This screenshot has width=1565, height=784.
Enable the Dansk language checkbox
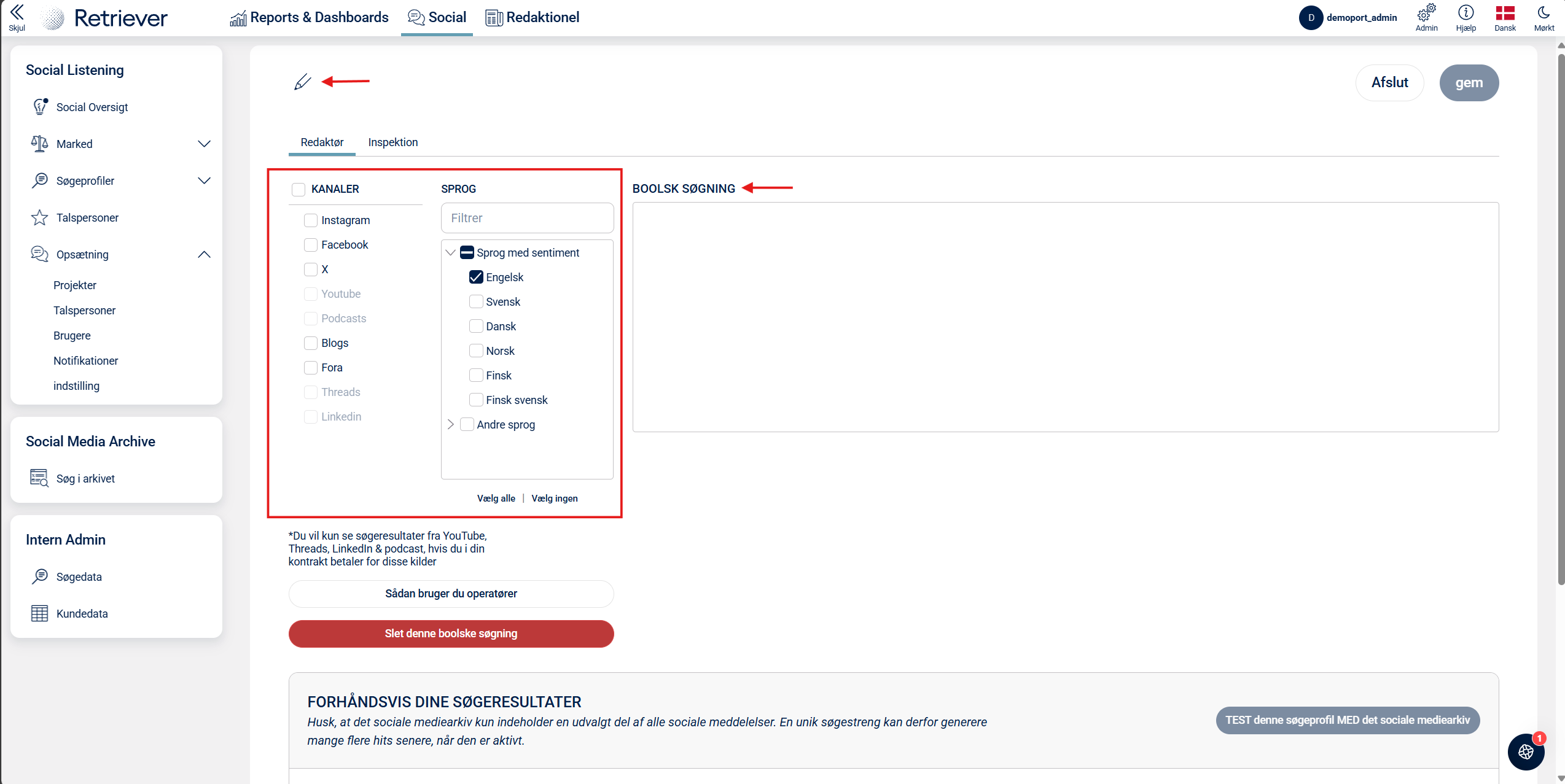476,326
